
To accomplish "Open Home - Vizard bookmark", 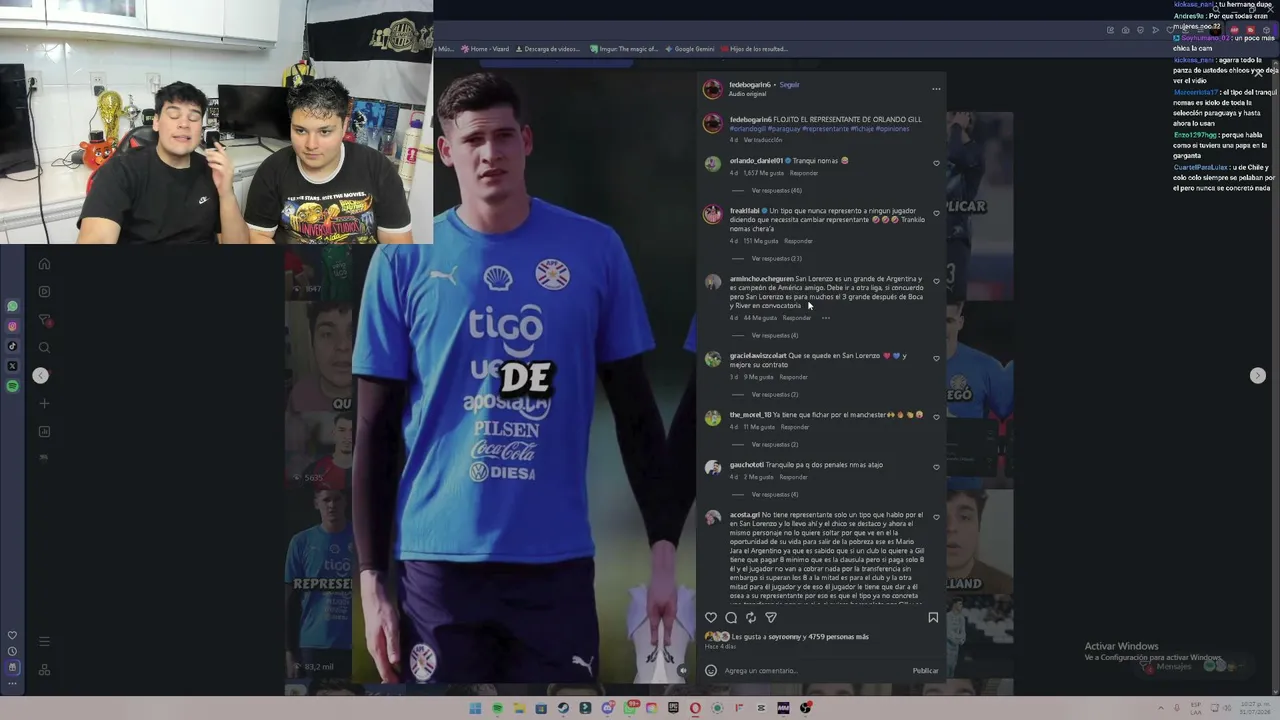I will click(x=485, y=49).
